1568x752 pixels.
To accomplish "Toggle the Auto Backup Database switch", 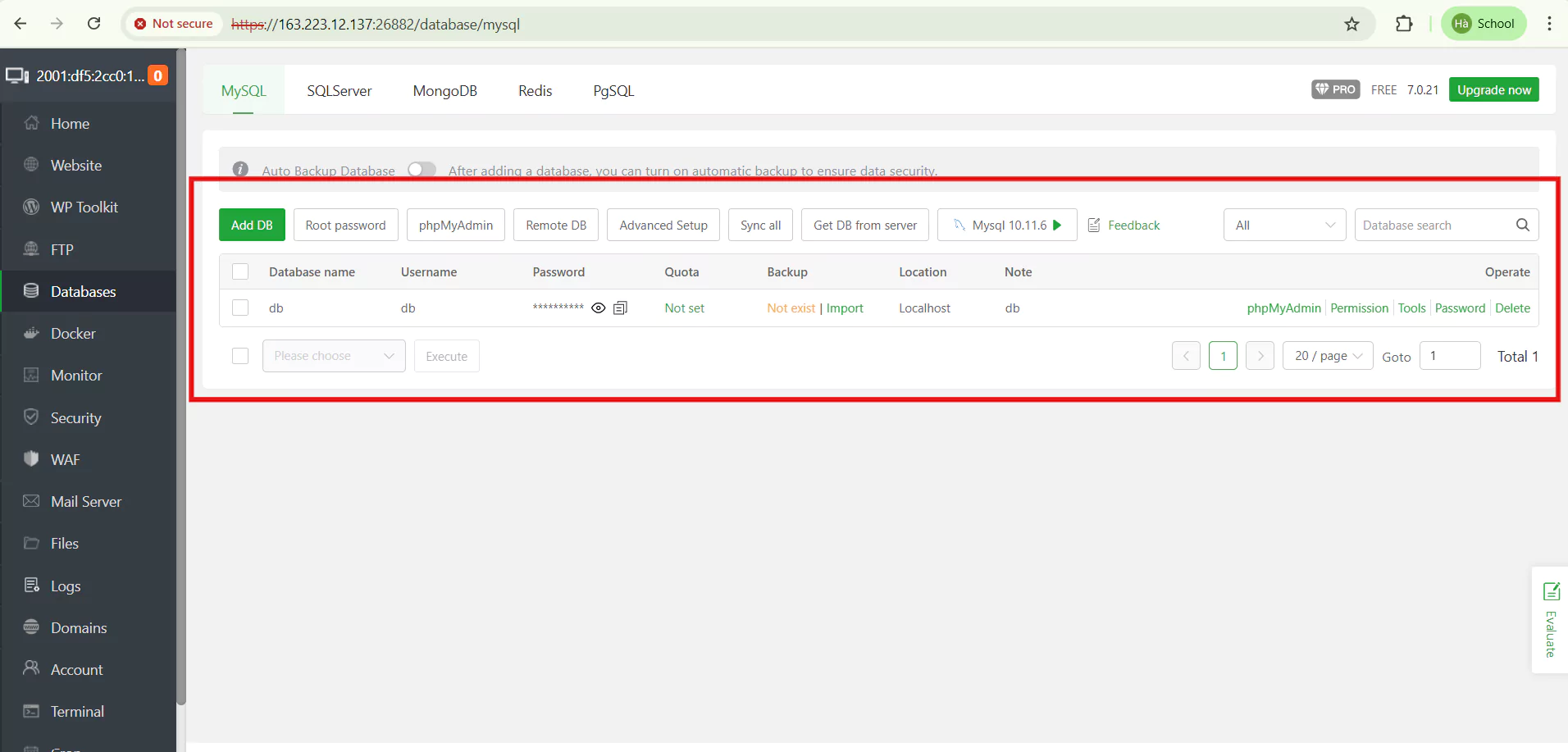I will (422, 170).
